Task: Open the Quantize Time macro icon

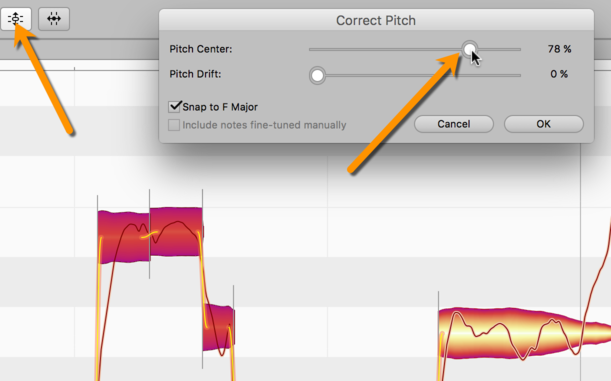Action: pos(54,18)
